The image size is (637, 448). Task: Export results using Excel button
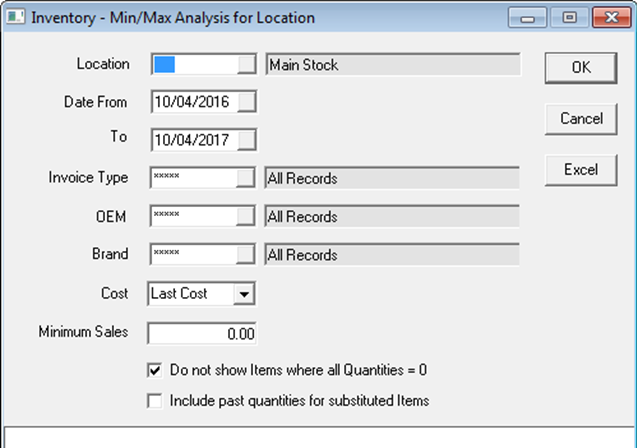tap(581, 170)
